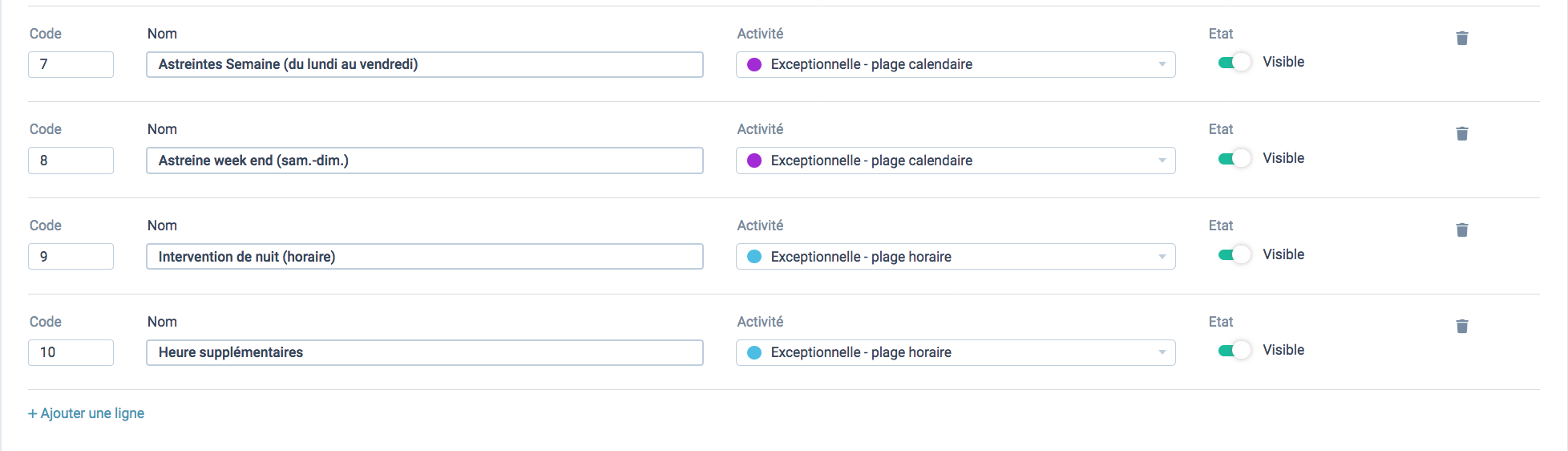The width and height of the screenshot is (1568, 451).
Task: Click the purple activity color dot in row 7
Action: (x=754, y=64)
